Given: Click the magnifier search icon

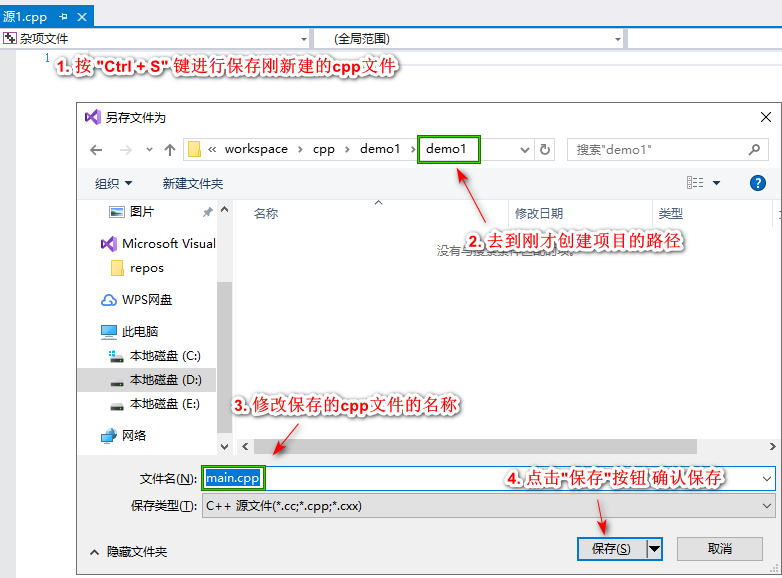Looking at the screenshot, I should tap(755, 149).
